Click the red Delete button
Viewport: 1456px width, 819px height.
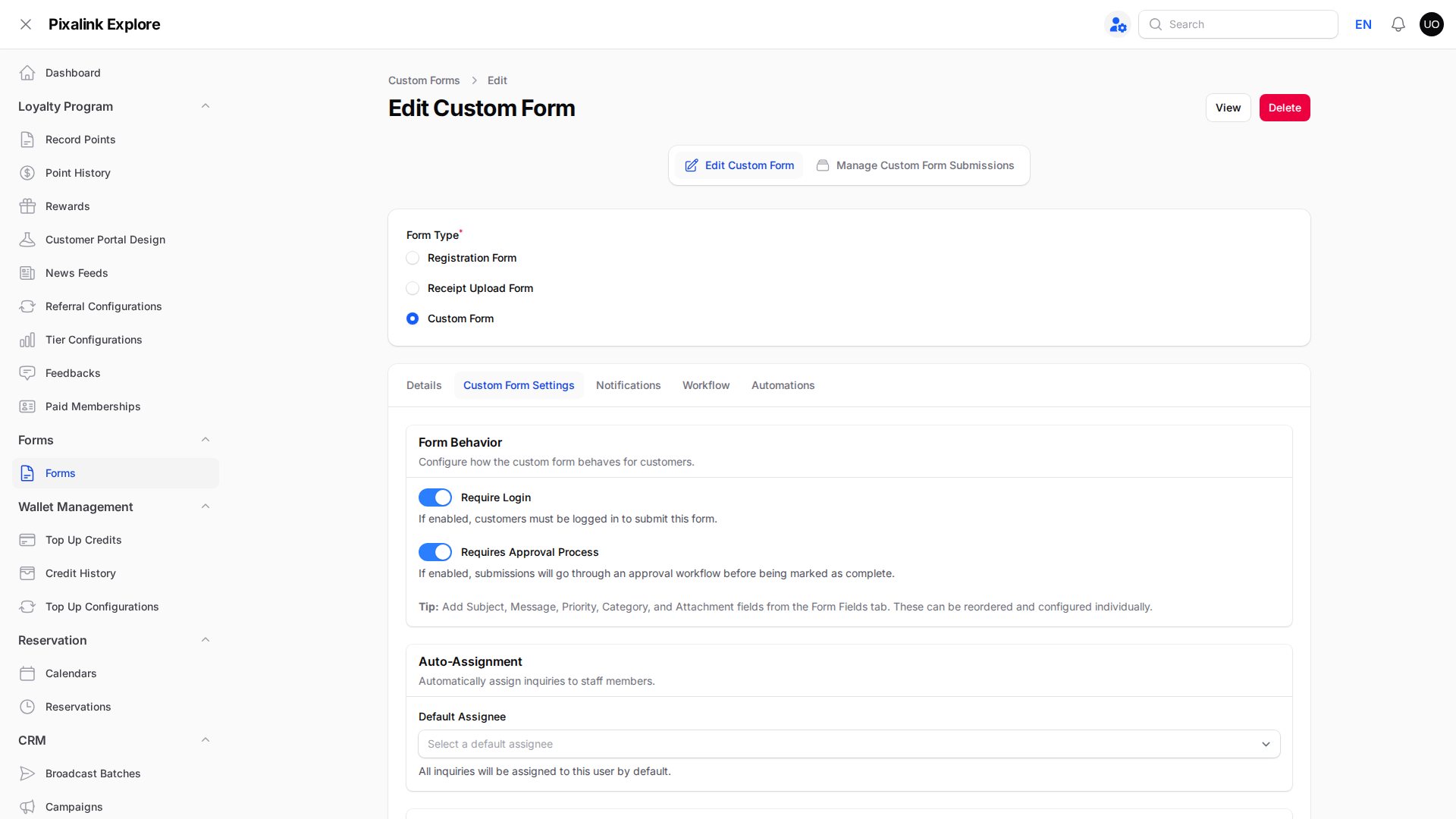point(1285,108)
